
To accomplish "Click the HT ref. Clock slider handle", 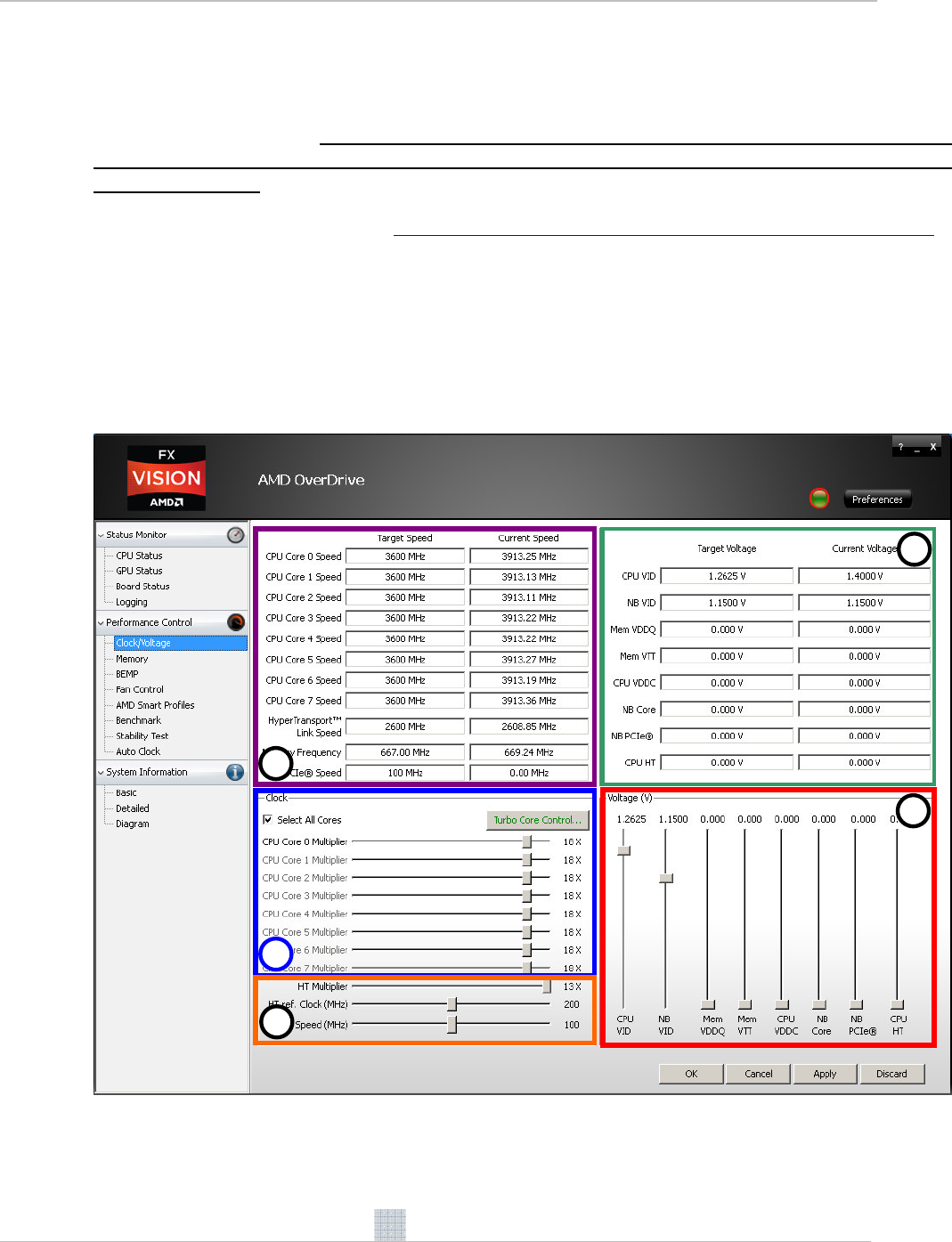I will 452,1004.
